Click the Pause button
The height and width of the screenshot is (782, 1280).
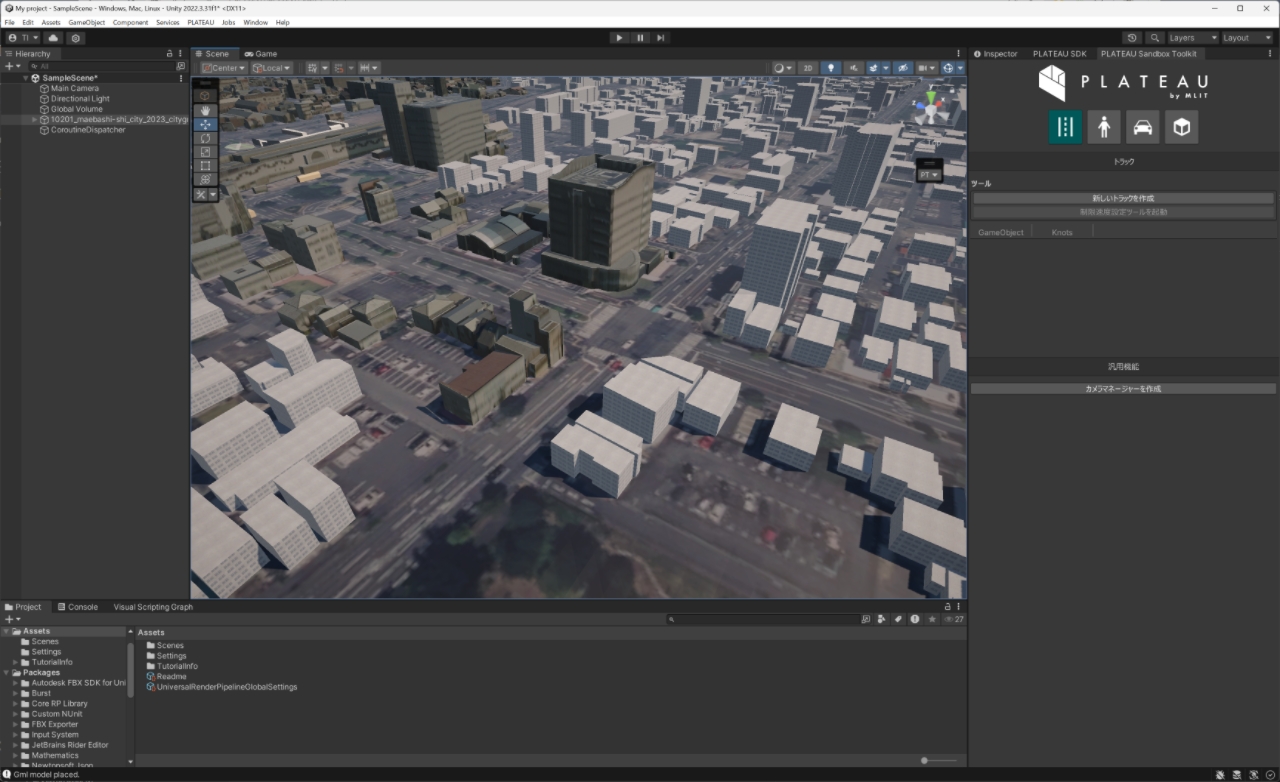640,38
